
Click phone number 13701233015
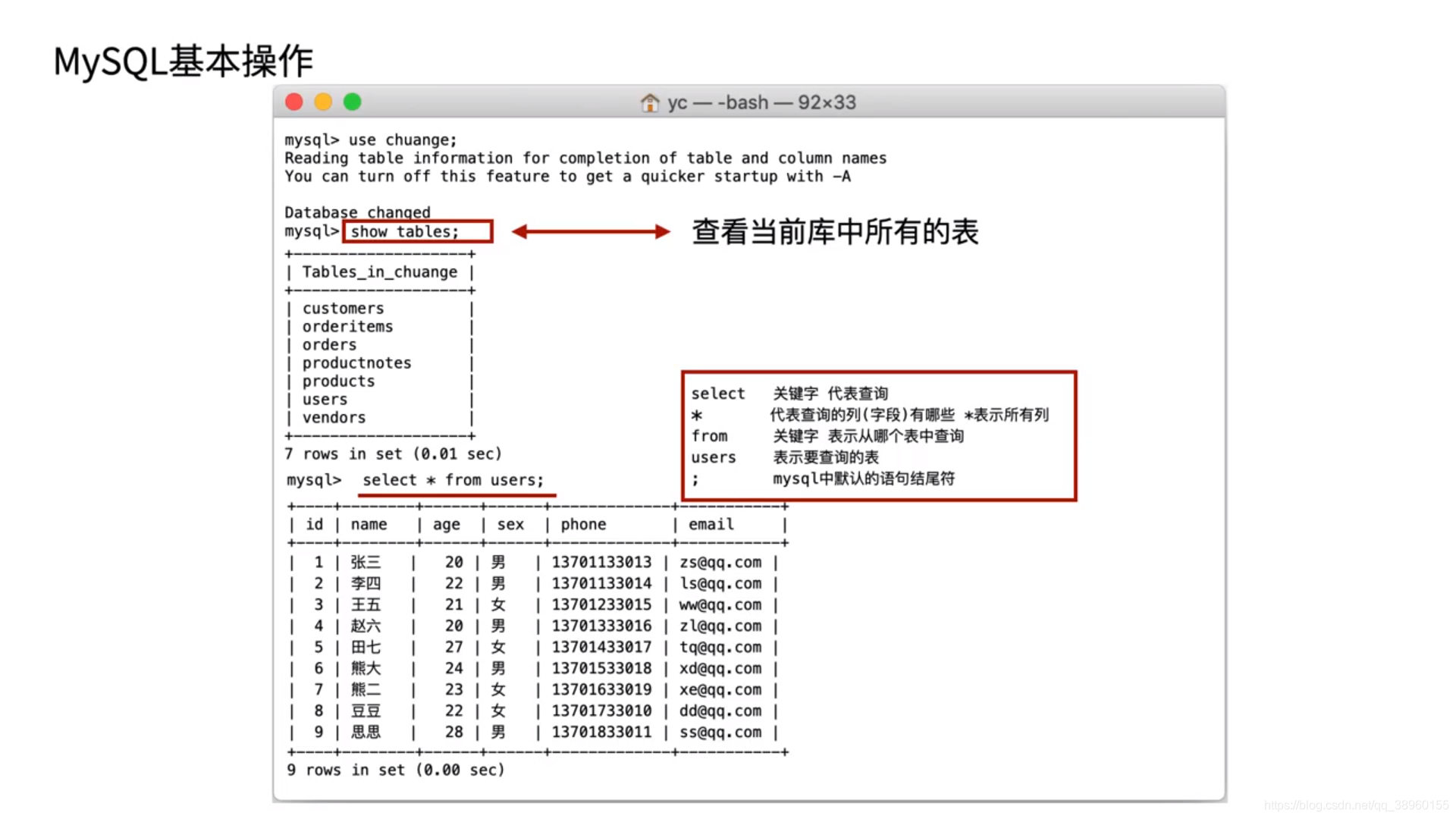[601, 605]
